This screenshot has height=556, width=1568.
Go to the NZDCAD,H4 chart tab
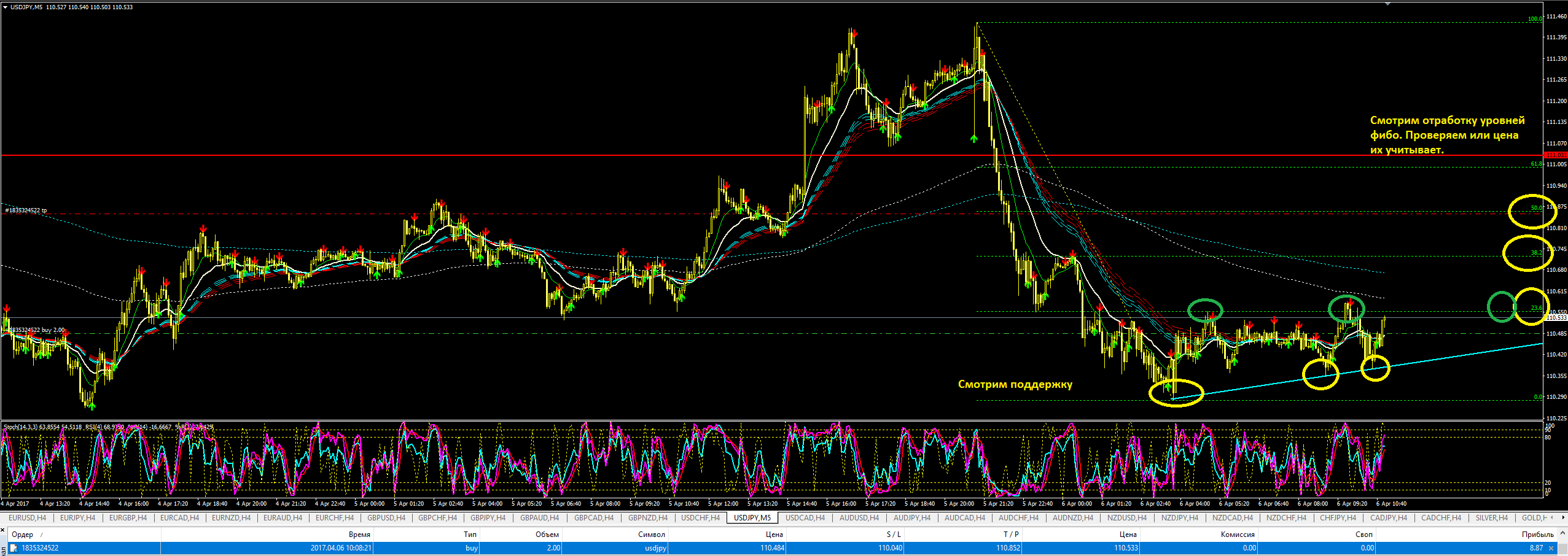point(1232,518)
